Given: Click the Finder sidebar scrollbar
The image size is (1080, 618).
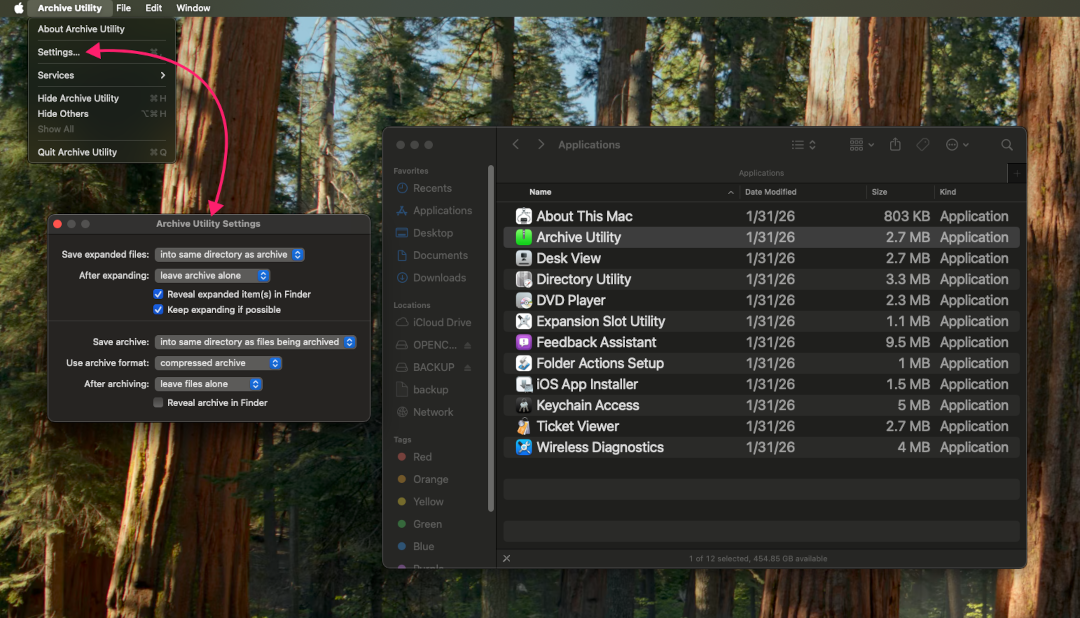Looking at the screenshot, I should coord(491,338).
